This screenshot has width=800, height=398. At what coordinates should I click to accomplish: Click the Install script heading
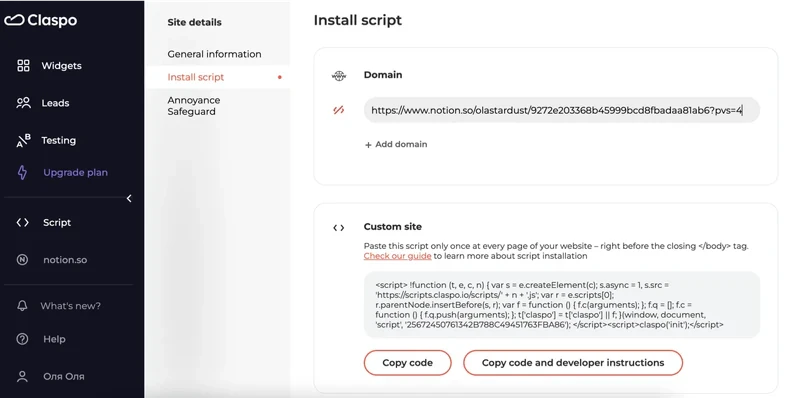point(358,20)
